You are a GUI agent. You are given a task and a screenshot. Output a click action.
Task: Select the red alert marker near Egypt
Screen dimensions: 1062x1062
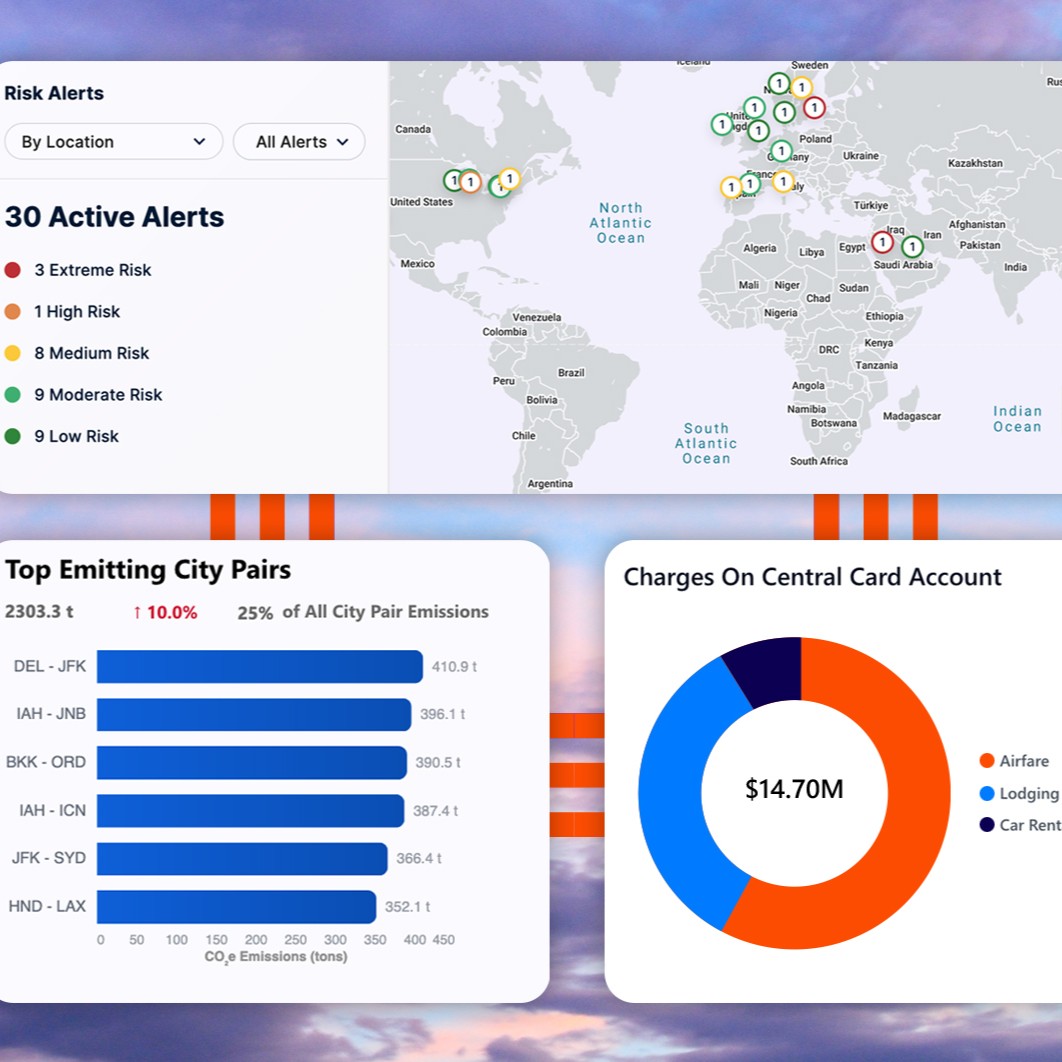(882, 242)
